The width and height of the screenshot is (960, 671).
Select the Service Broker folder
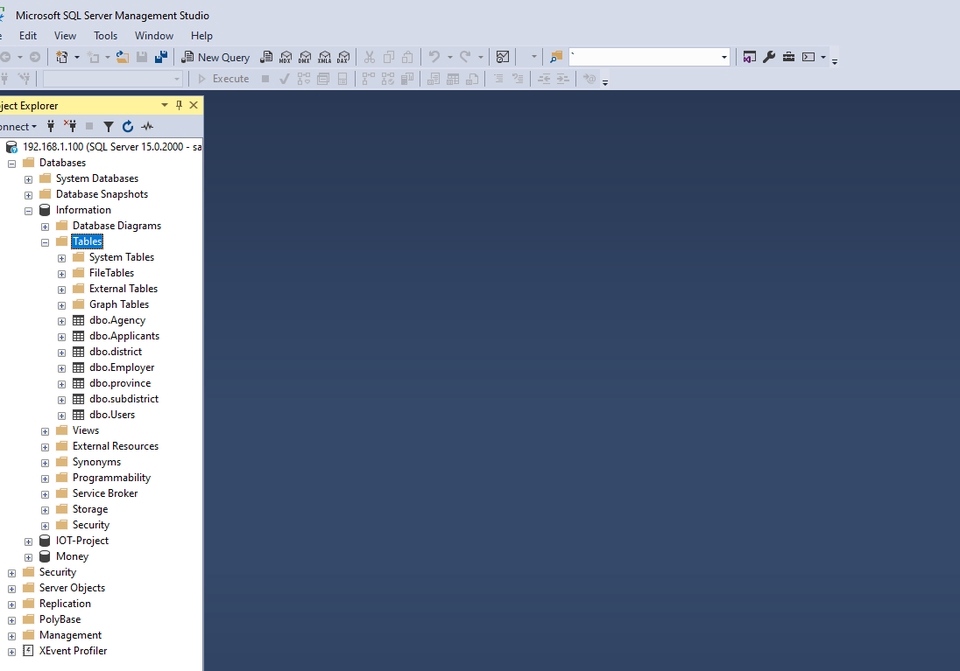(x=105, y=493)
